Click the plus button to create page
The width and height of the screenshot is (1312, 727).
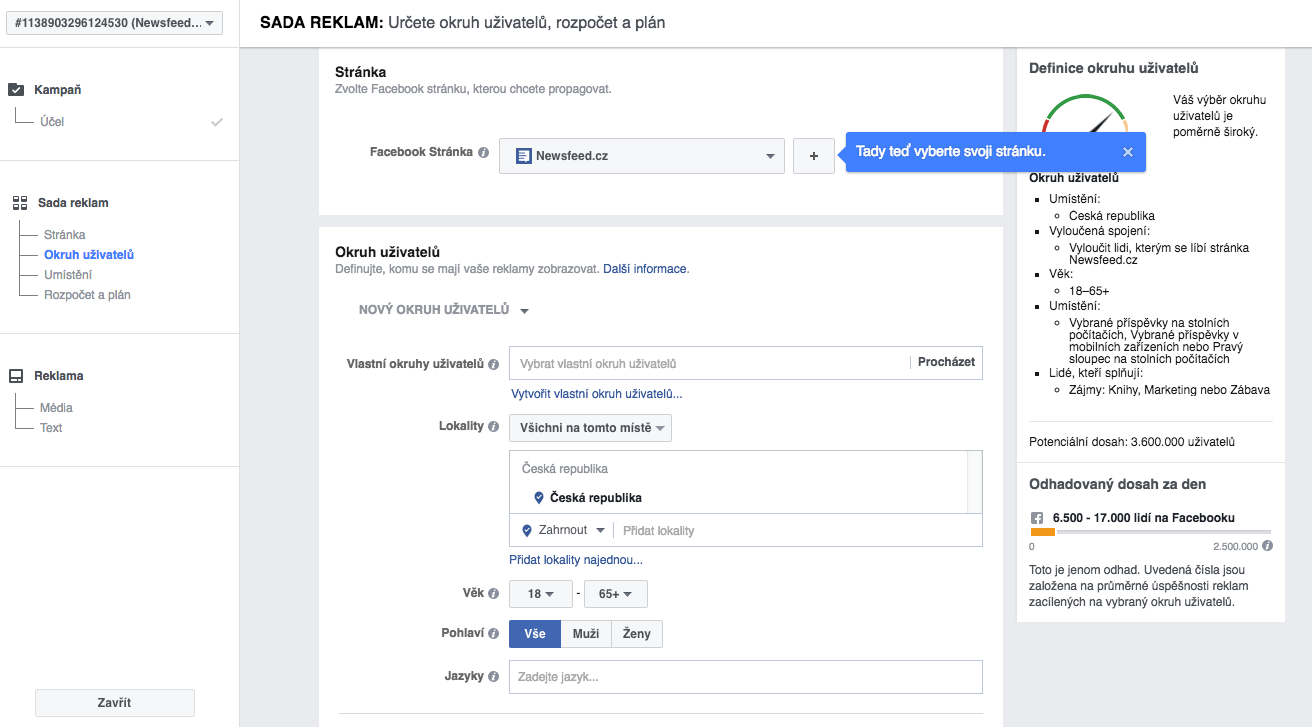pyautogui.click(x=814, y=156)
